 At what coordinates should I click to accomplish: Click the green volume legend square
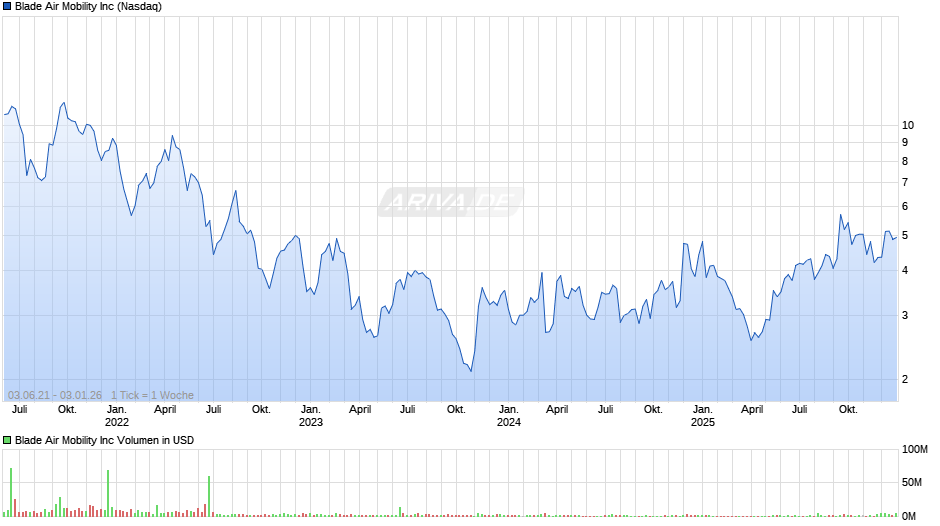(x=7, y=440)
